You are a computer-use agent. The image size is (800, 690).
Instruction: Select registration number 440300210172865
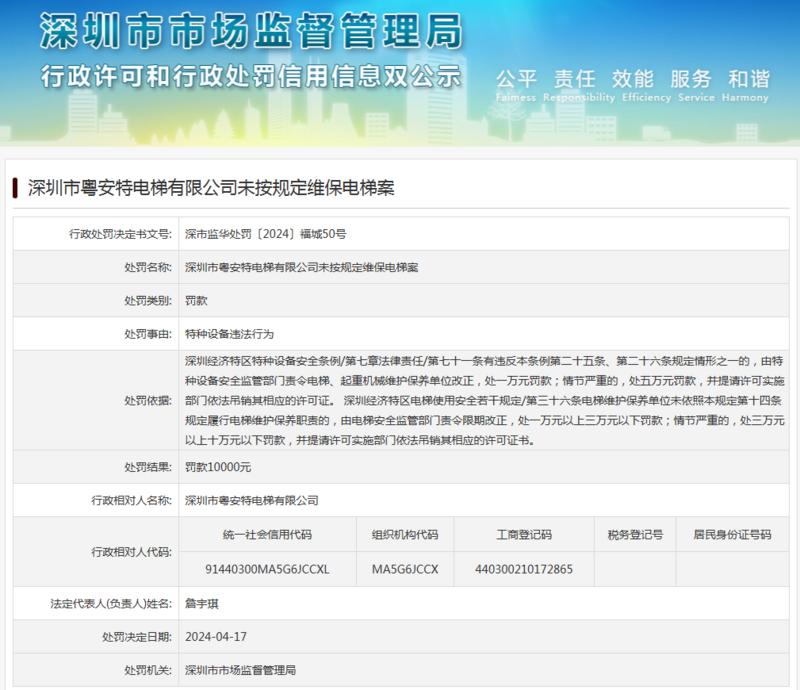pyautogui.click(x=524, y=569)
